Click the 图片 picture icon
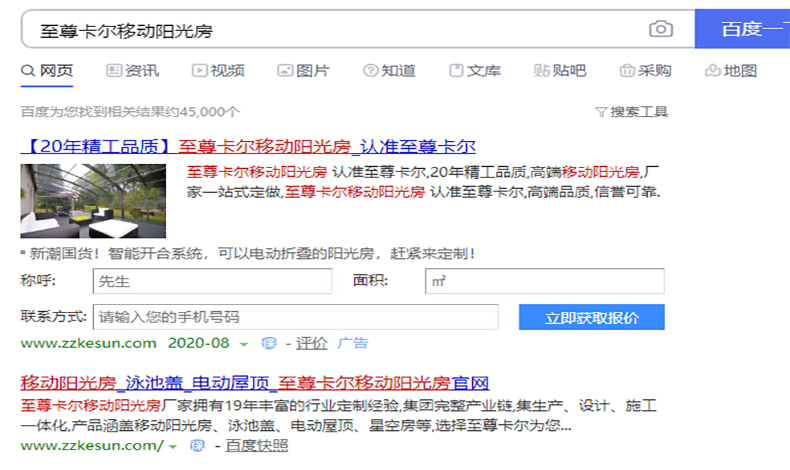Viewport: 790px width, 470px height. pyautogui.click(x=285, y=71)
